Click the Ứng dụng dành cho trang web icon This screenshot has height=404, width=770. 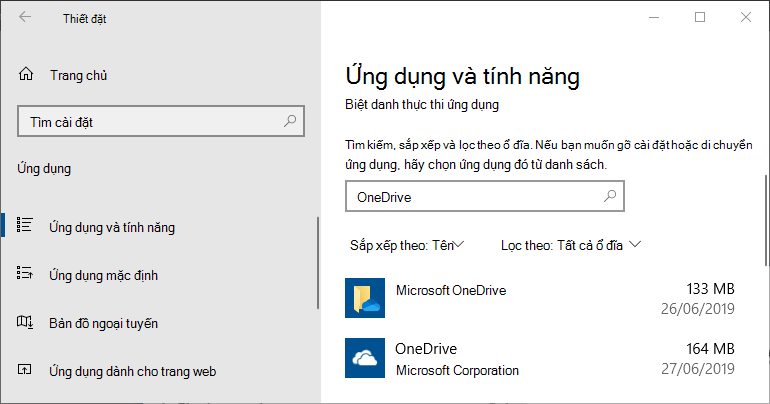click(x=25, y=369)
